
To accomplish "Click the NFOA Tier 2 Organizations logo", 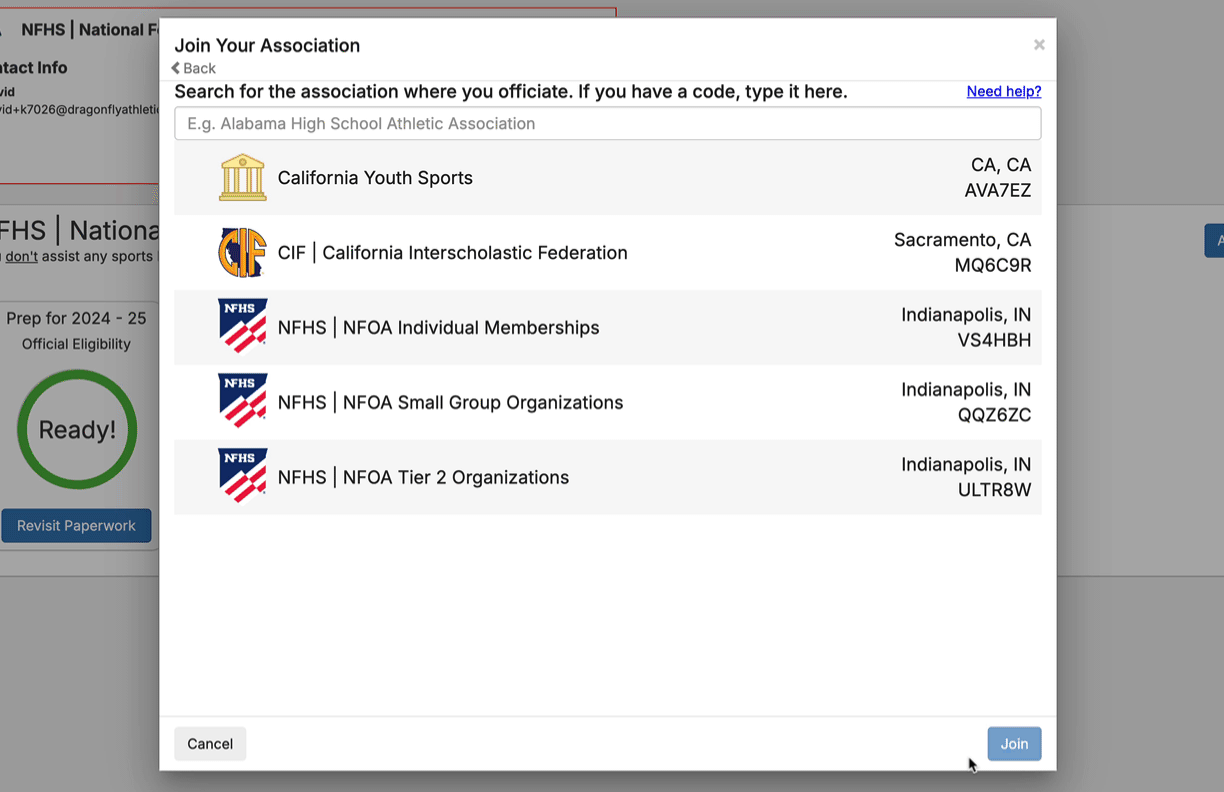I will coord(242,477).
